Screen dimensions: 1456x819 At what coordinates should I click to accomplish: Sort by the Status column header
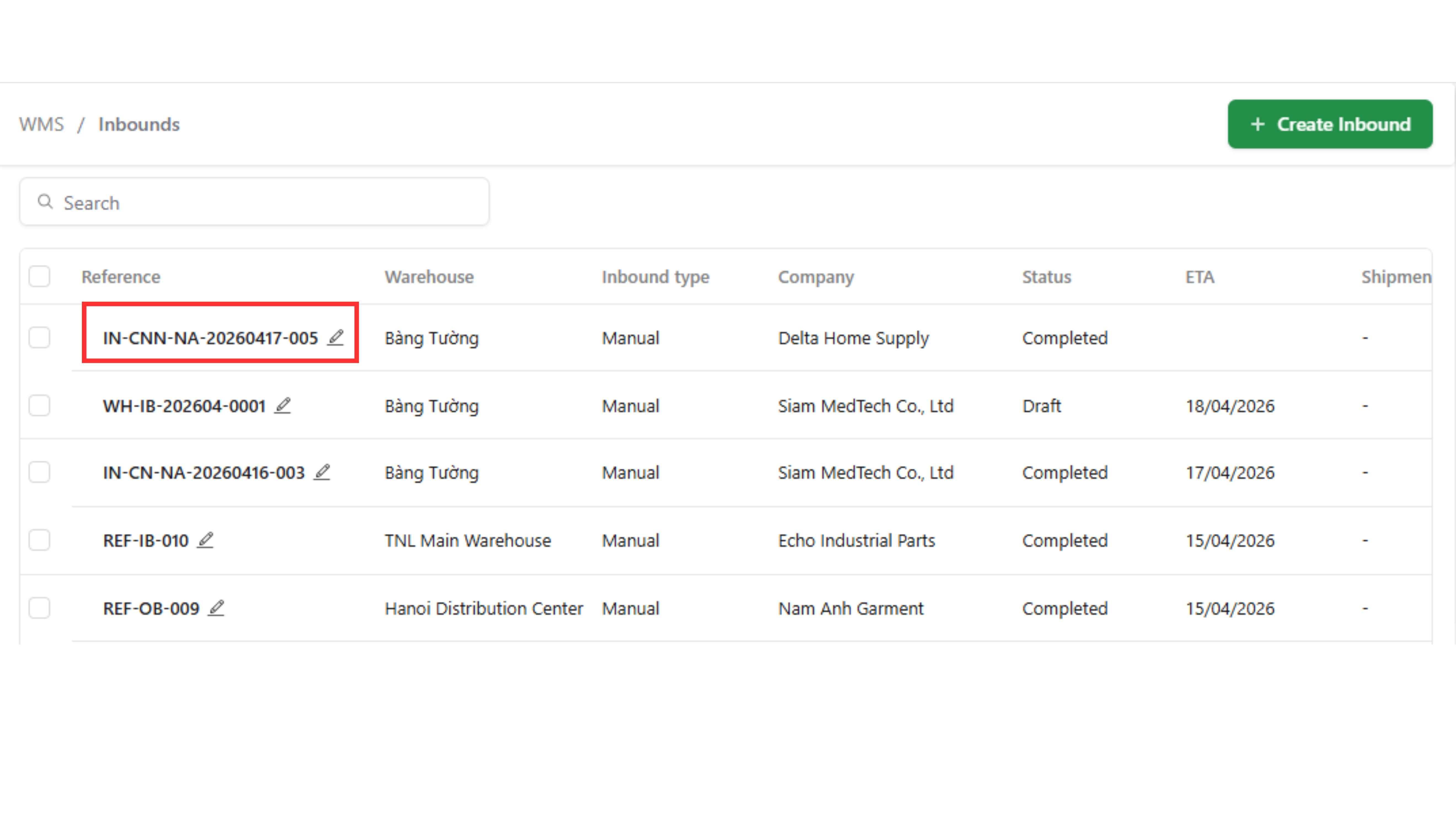[1046, 277]
